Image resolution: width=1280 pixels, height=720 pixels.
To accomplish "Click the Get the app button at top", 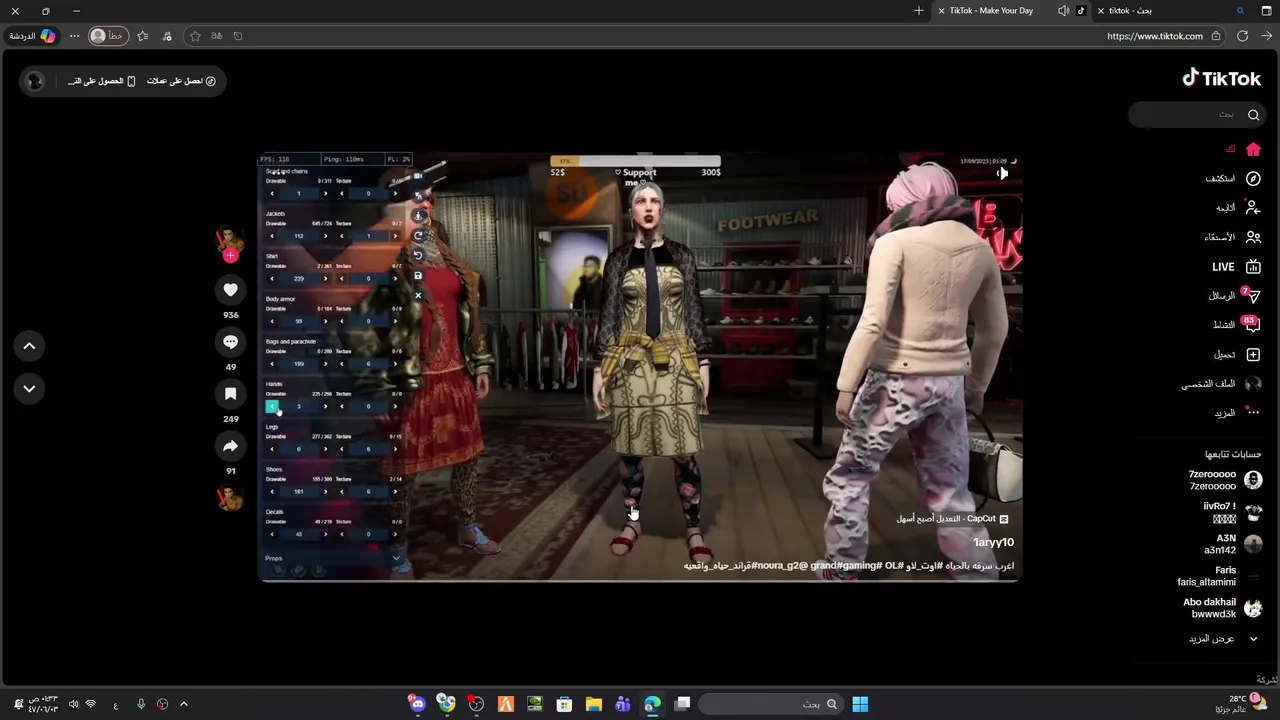I will [101, 81].
